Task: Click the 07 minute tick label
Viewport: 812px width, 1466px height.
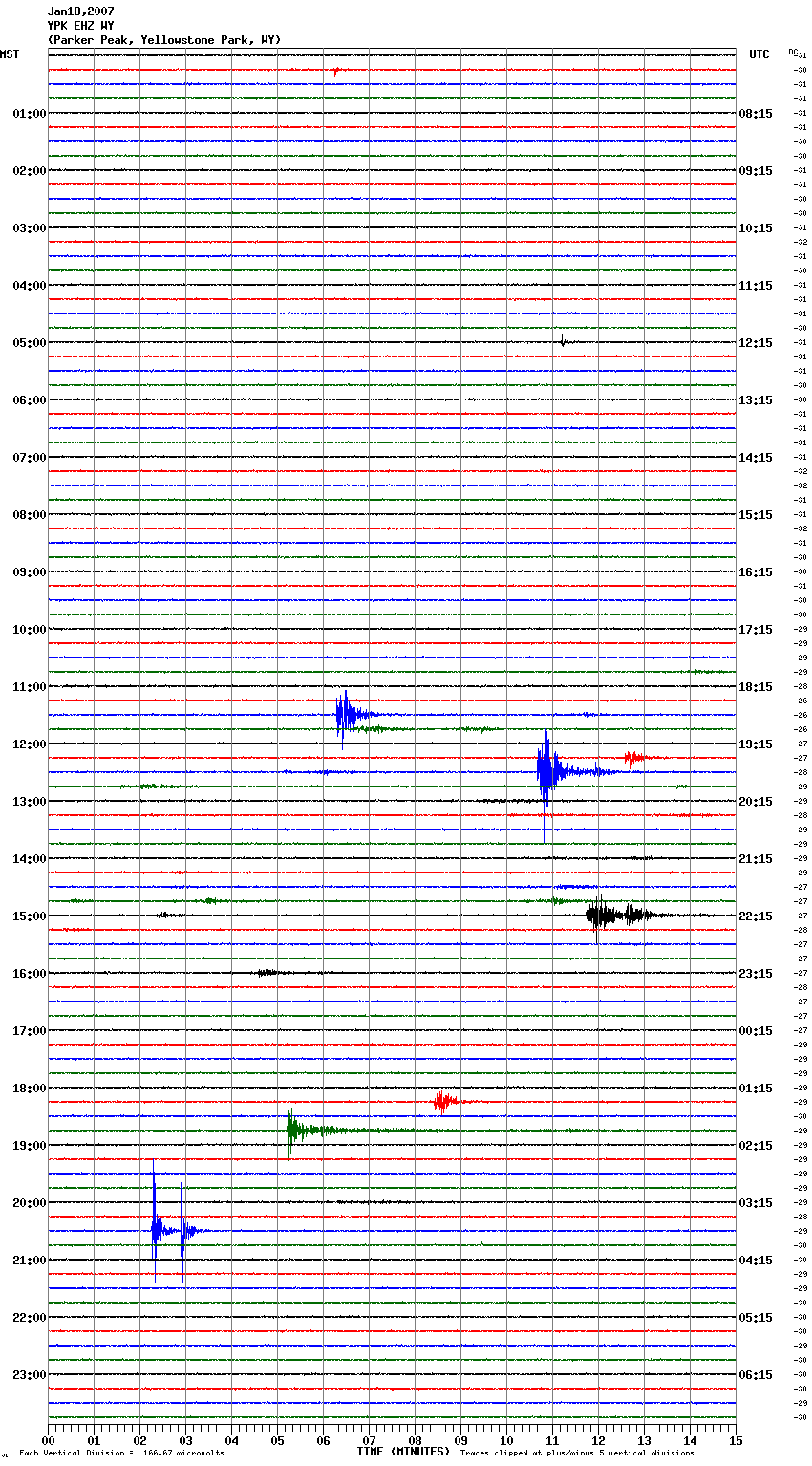Action: [369, 1440]
